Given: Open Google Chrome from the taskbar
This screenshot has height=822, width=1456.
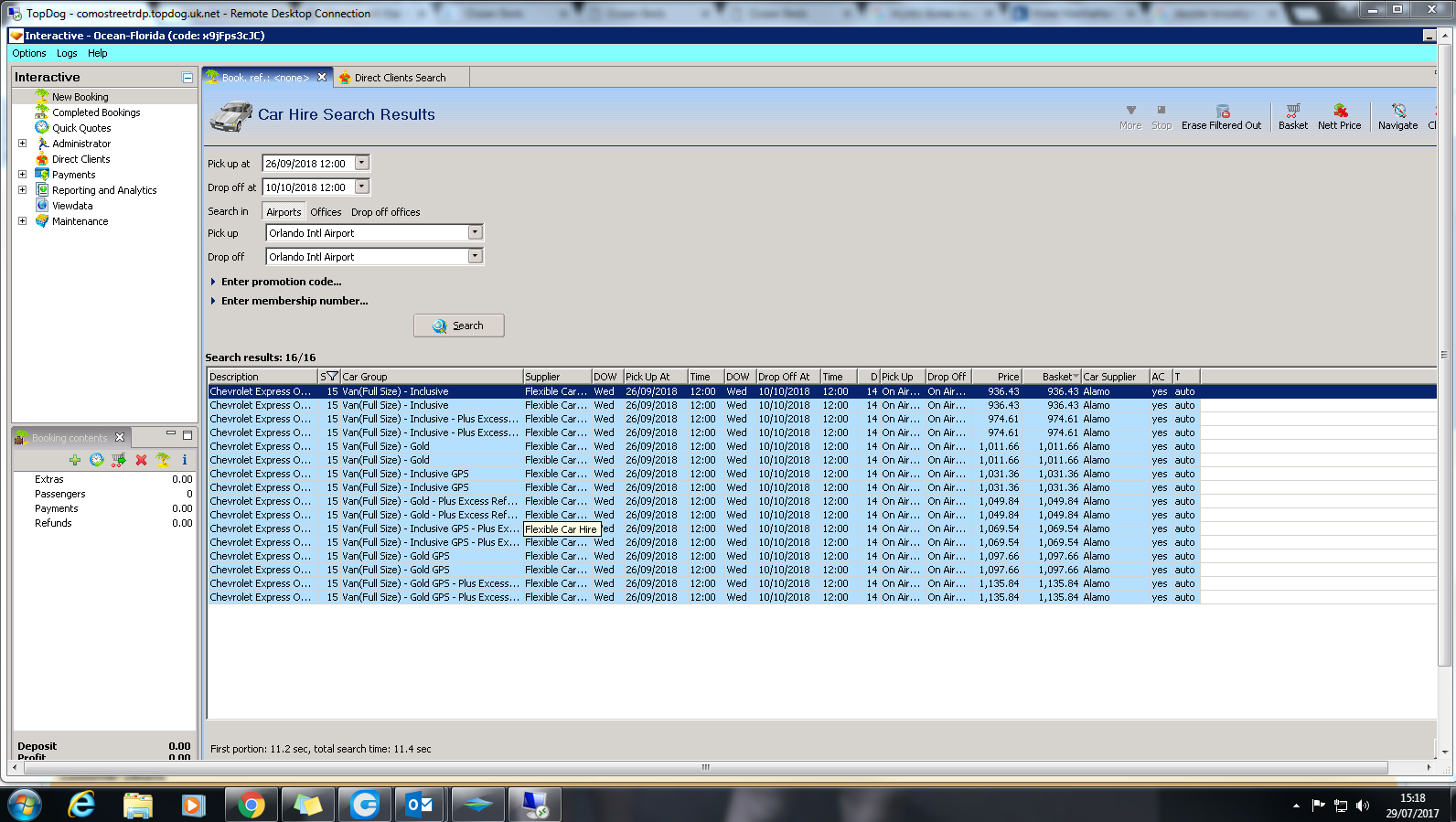Looking at the screenshot, I should (x=251, y=805).
